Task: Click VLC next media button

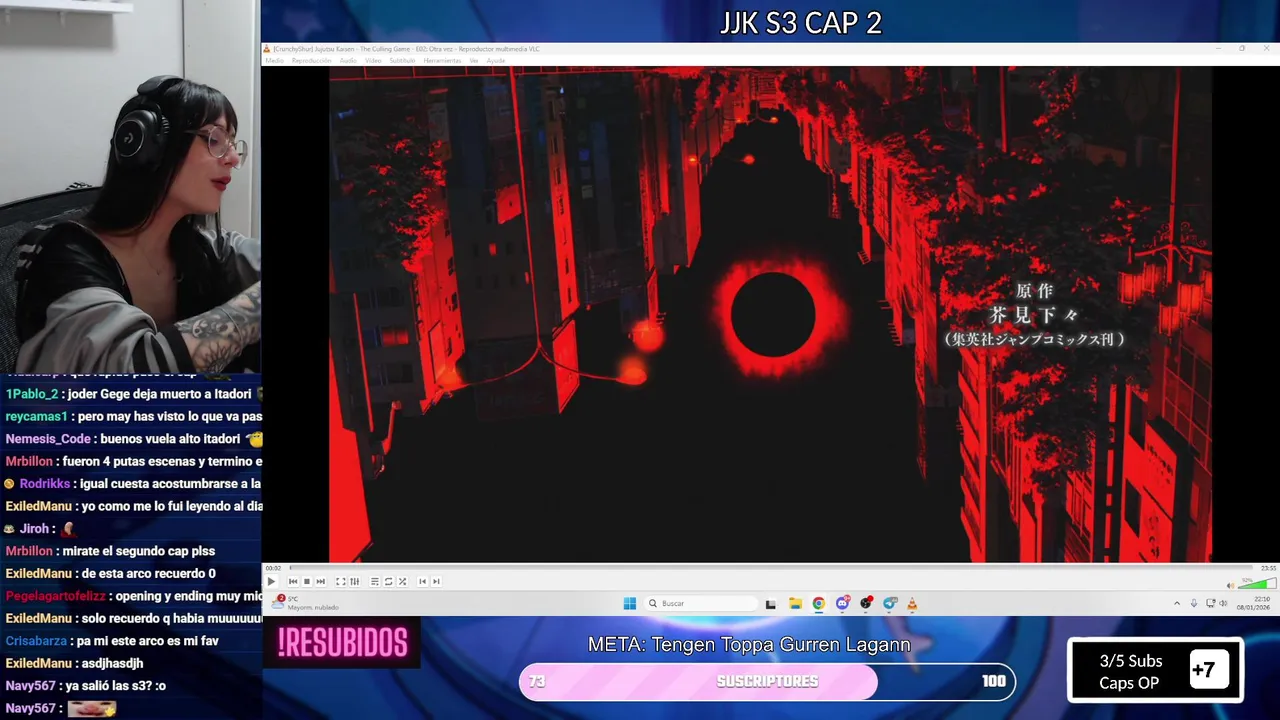Action: coord(320,581)
